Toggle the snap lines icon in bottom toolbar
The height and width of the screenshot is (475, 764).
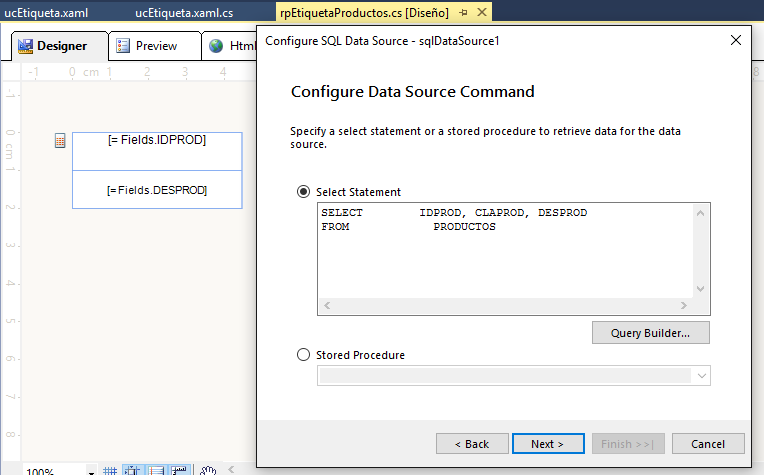[156, 469]
